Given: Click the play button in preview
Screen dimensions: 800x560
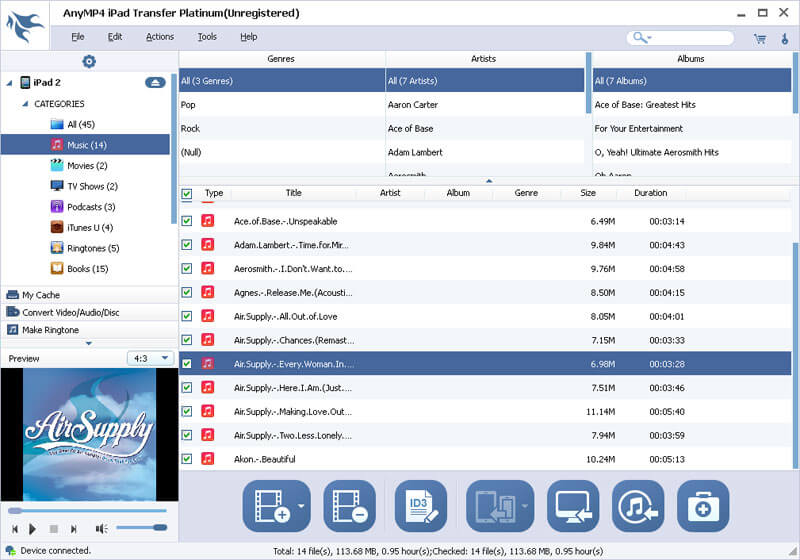Looking at the screenshot, I should pyautogui.click(x=32, y=529).
